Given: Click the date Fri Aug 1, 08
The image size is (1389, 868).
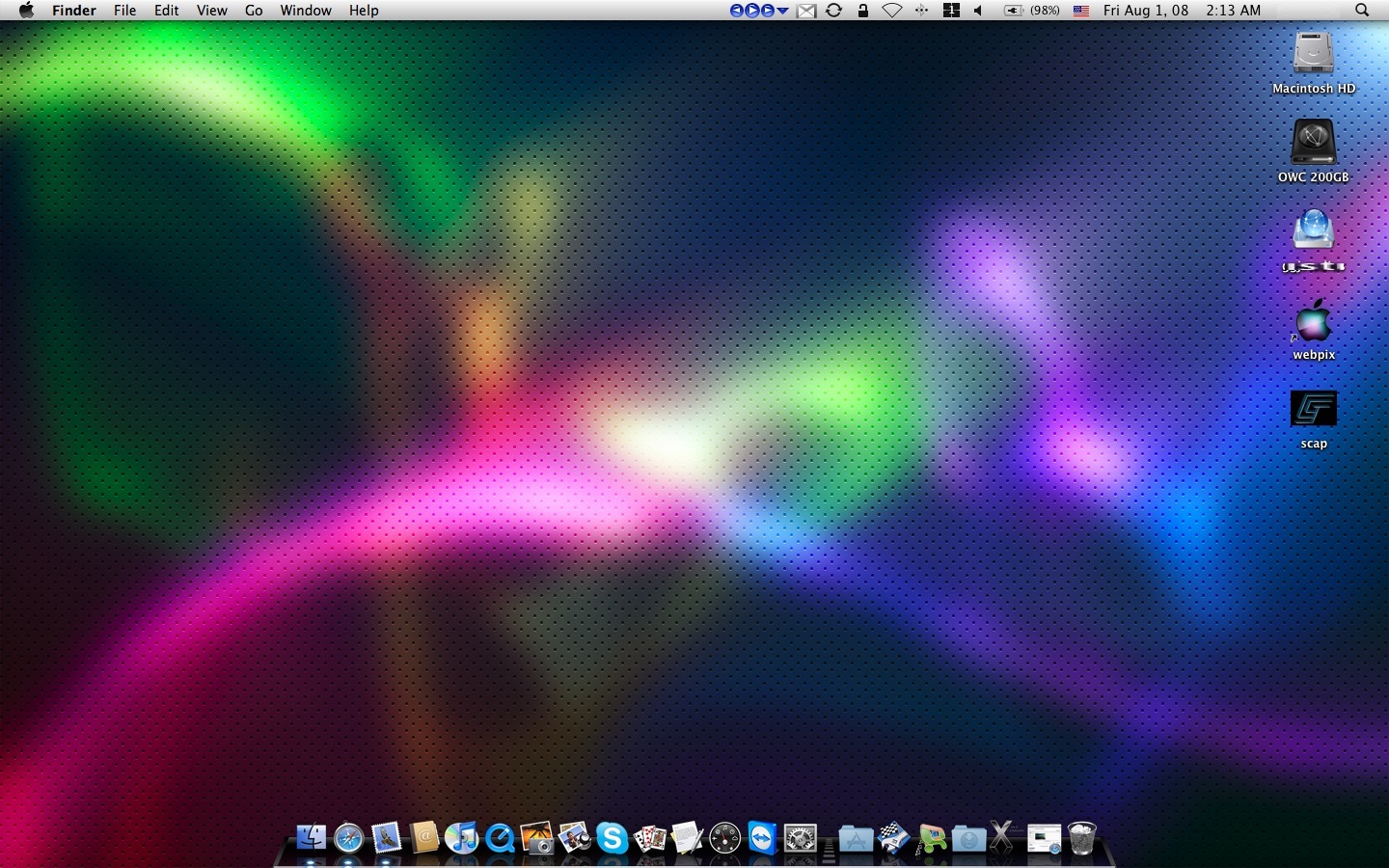Looking at the screenshot, I should [1146, 11].
